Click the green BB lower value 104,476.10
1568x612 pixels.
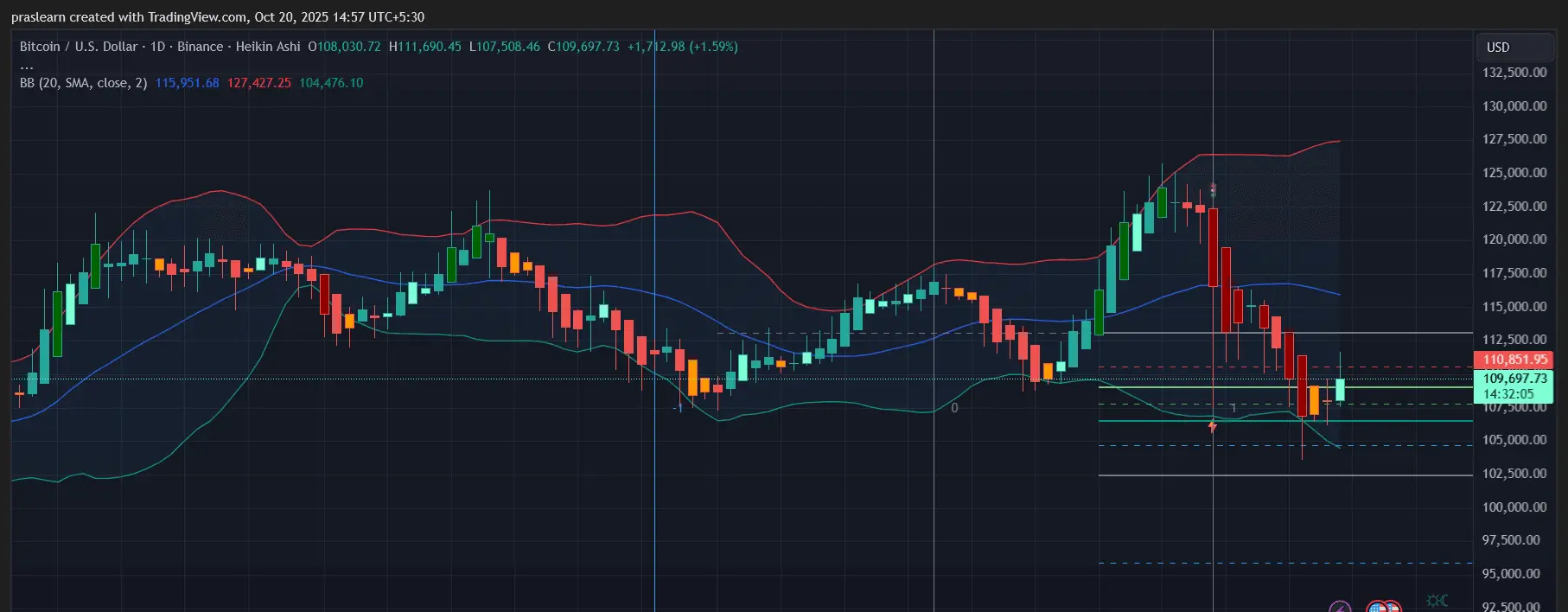[331, 83]
